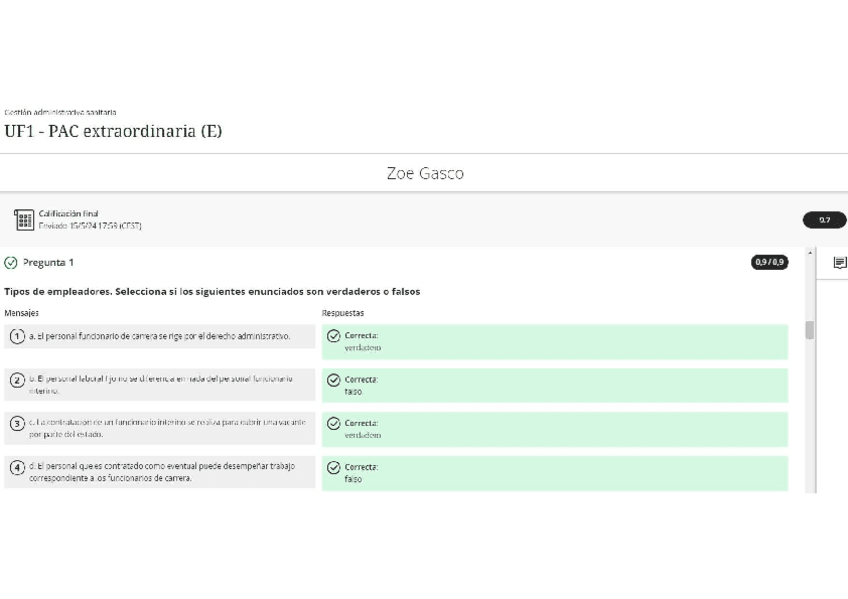Click the student name Zoe Gasco
The height and width of the screenshot is (599, 848).
[425, 173]
